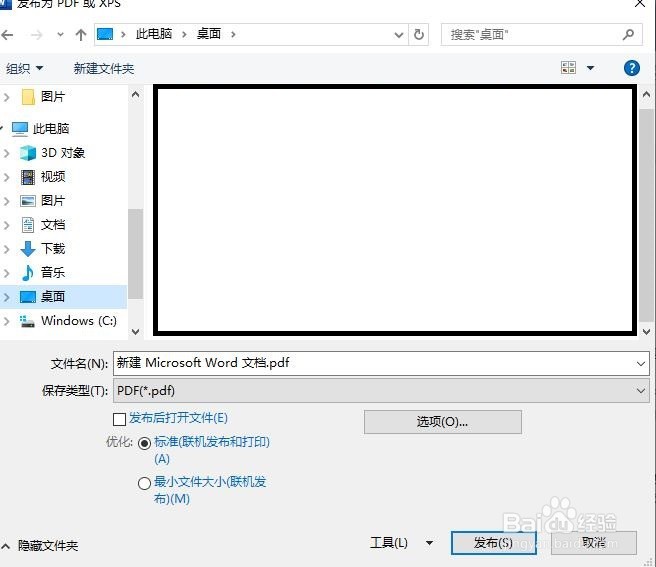Expand the yellow 图片 folder node
This screenshot has width=656, height=567.
(6, 97)
